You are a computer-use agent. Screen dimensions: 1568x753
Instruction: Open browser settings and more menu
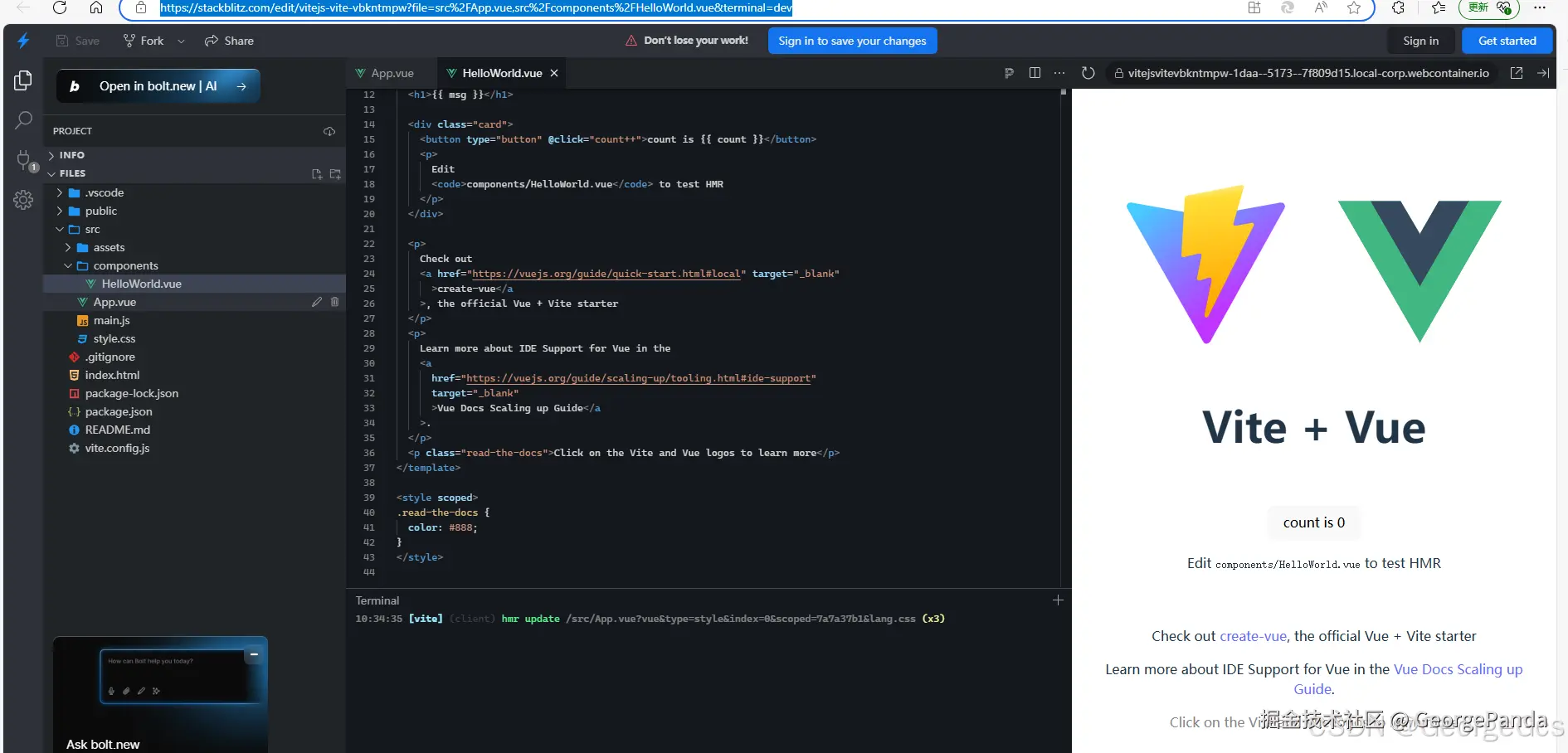click(x=1540, y=7)
